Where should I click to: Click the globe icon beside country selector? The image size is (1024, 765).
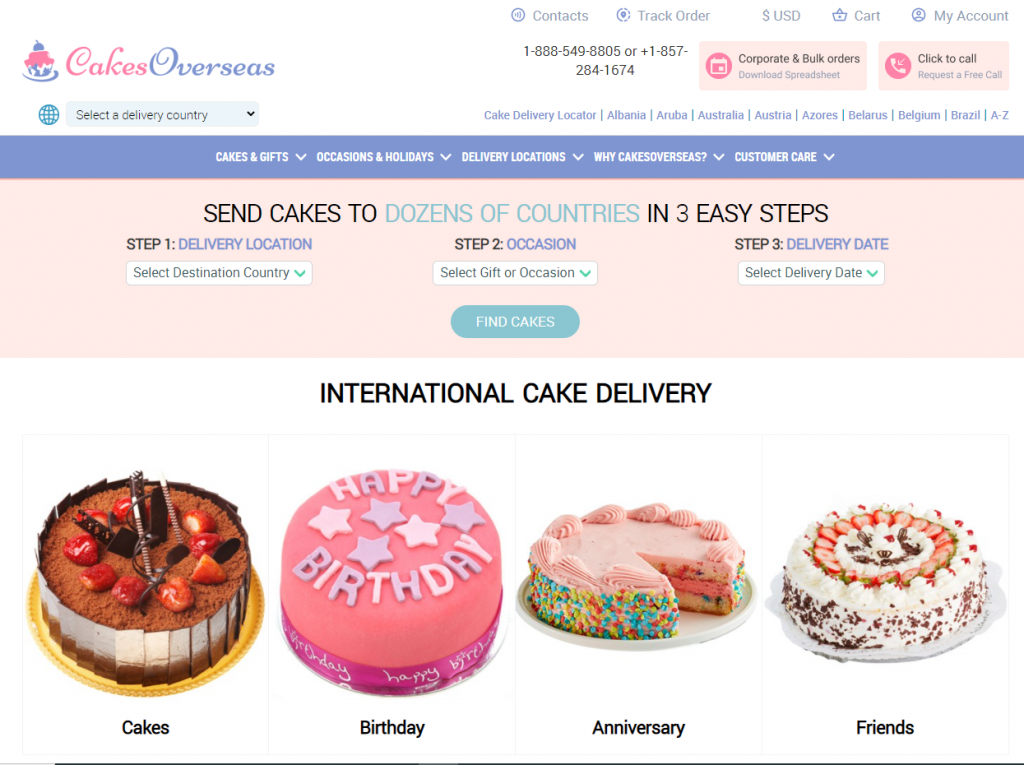tap(48, 114)
